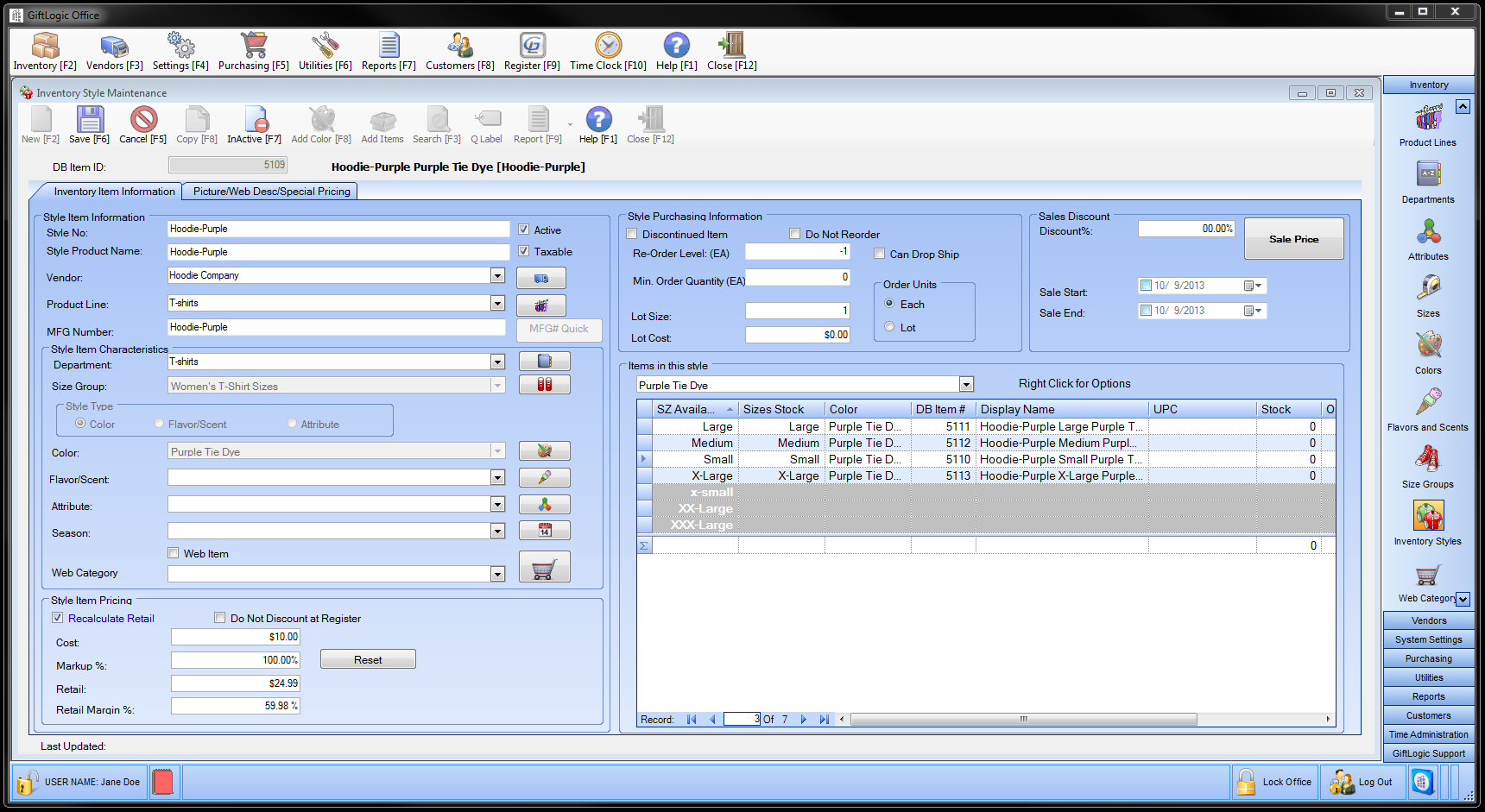Open the Register icon
The image size is (1485, 812).
532,51
